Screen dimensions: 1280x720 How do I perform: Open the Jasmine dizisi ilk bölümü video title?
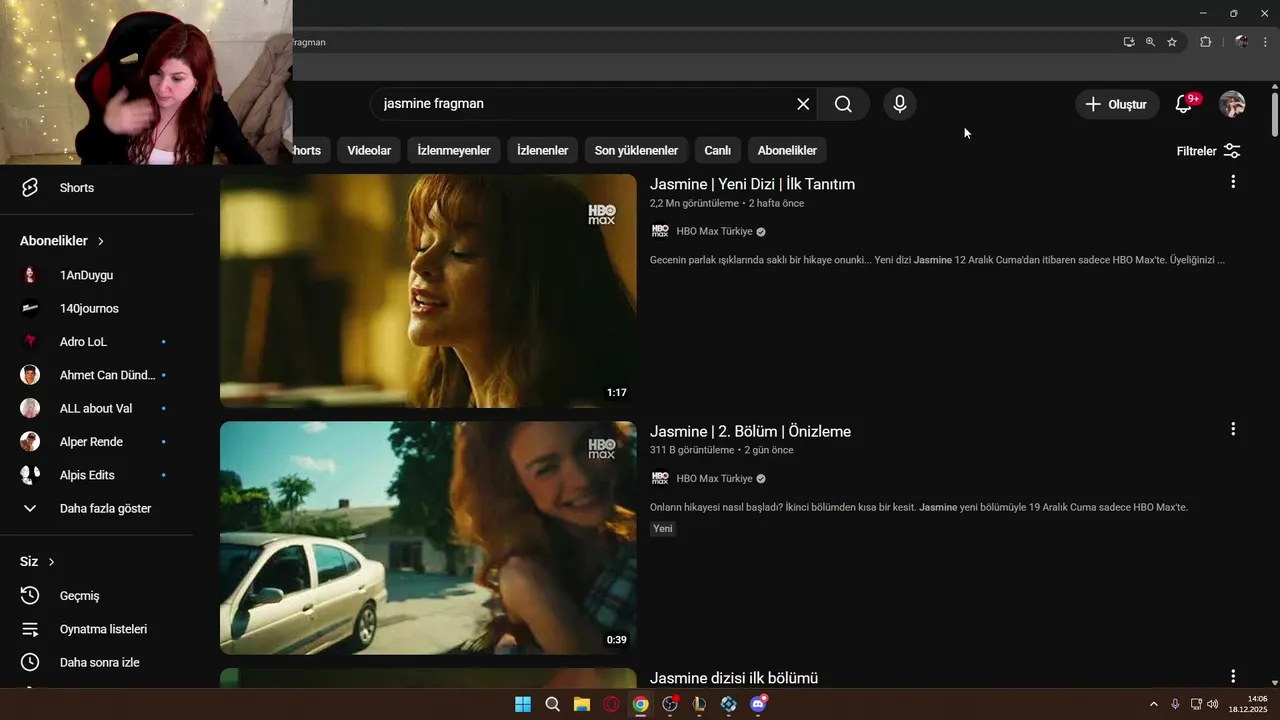pyautogui.click(x=734, y=678)
